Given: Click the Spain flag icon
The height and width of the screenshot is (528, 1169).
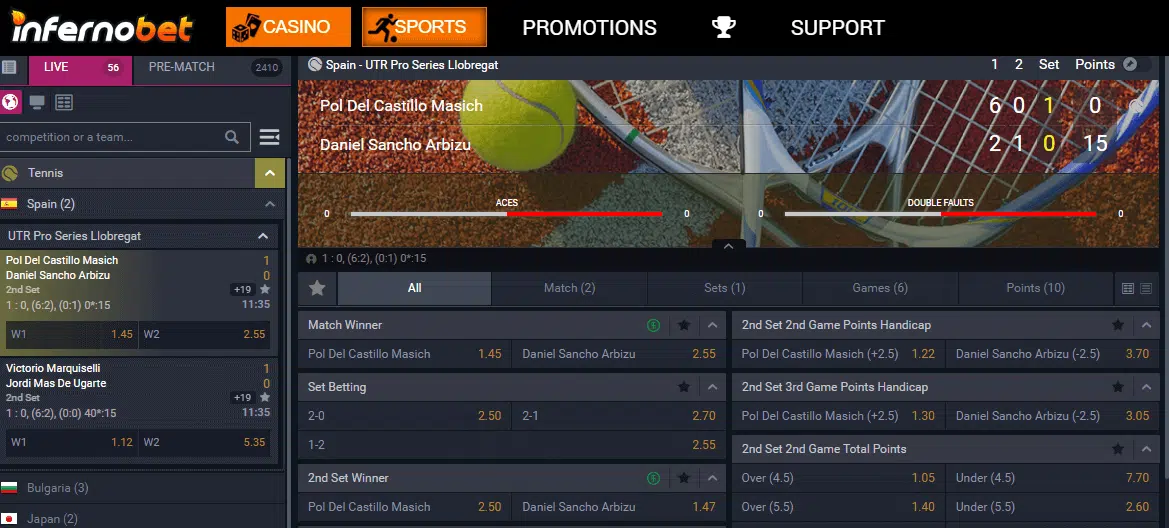Looking at the screenshot, I should coord(10,204).
